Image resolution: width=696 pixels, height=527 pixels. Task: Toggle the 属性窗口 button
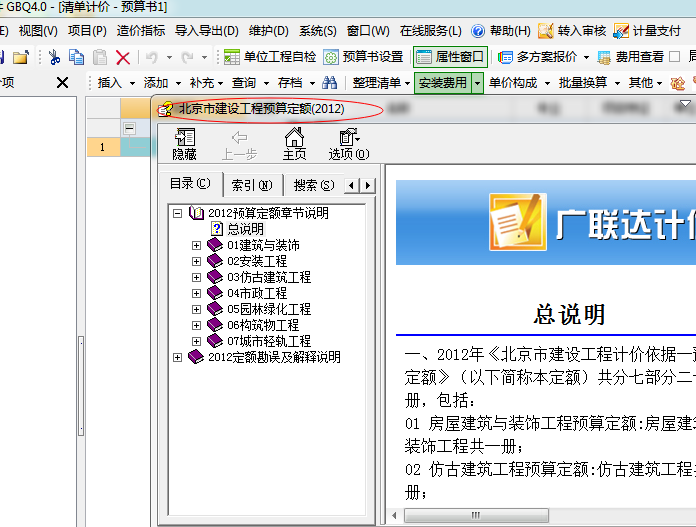(x=450, y=57)
